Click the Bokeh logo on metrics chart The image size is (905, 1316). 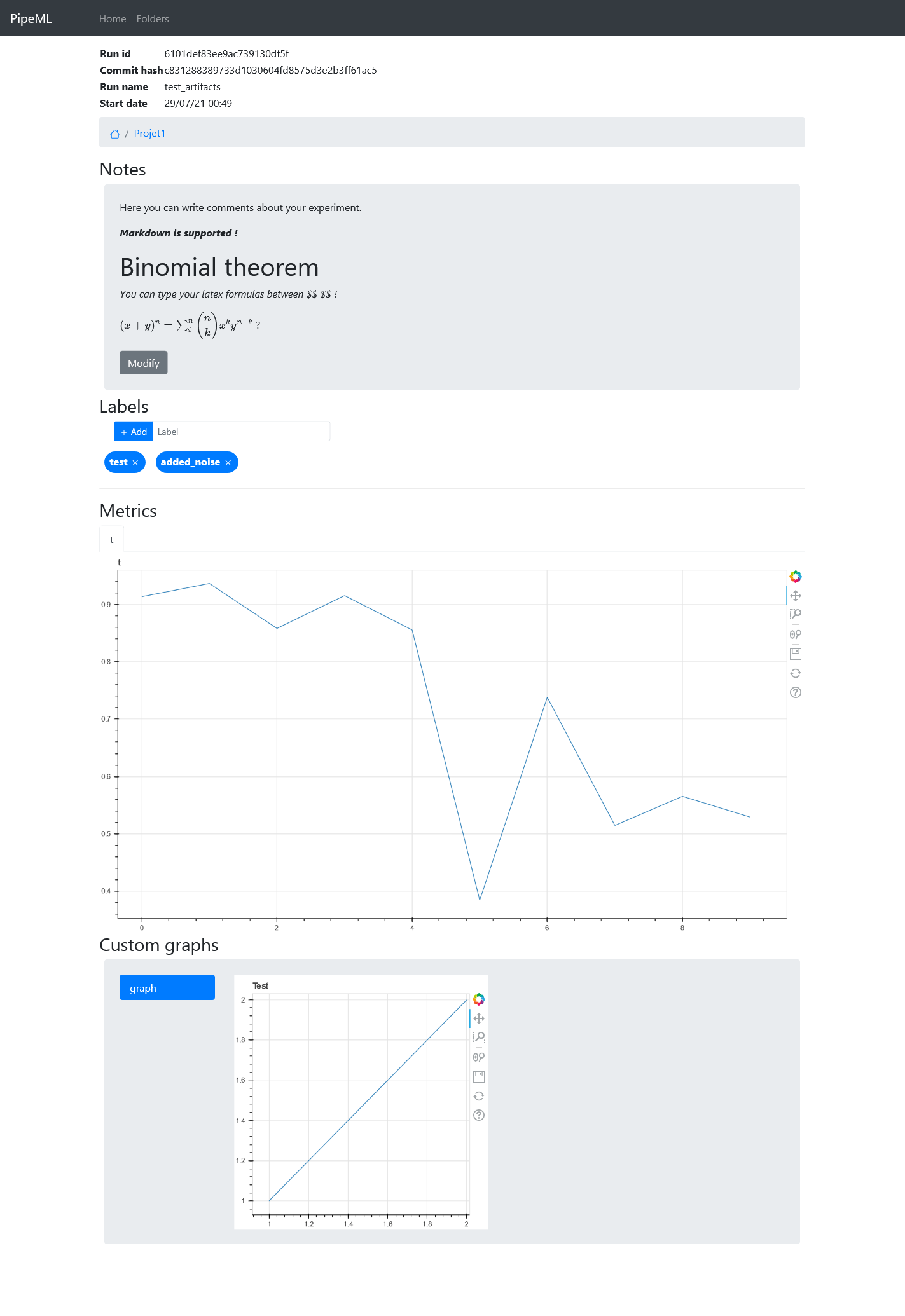pos(795,577)
